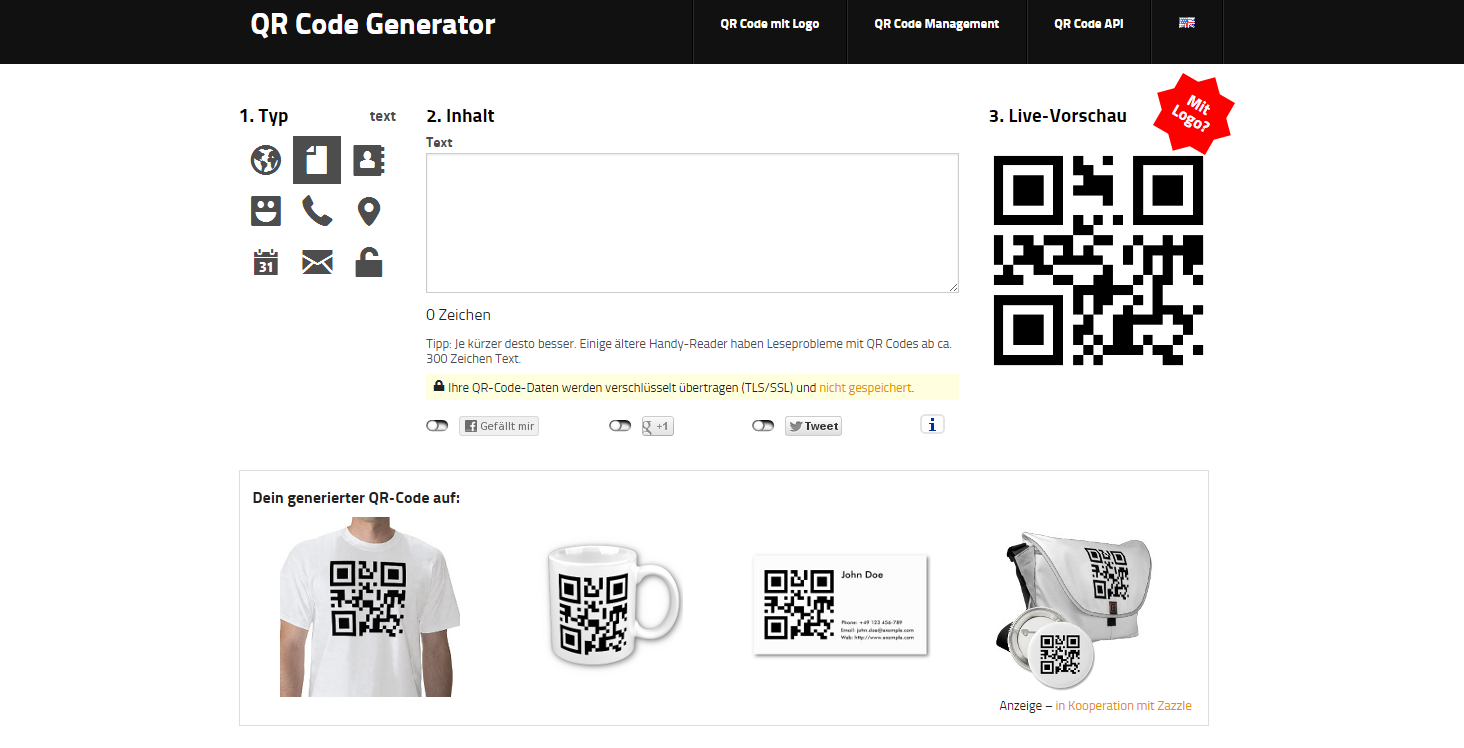
Task: Choose the vCard contact type icon
Action: [369, 160]
